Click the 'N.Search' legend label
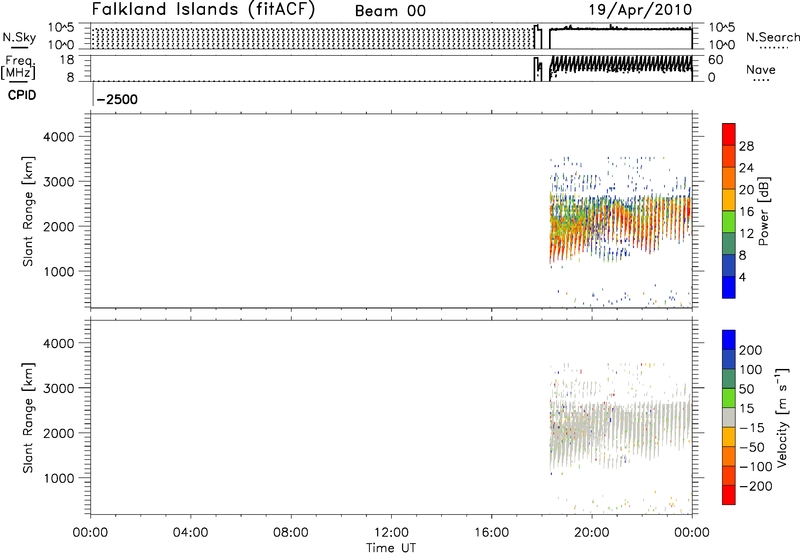Viewport: 800px width, 554px height. tap(772, 37)
